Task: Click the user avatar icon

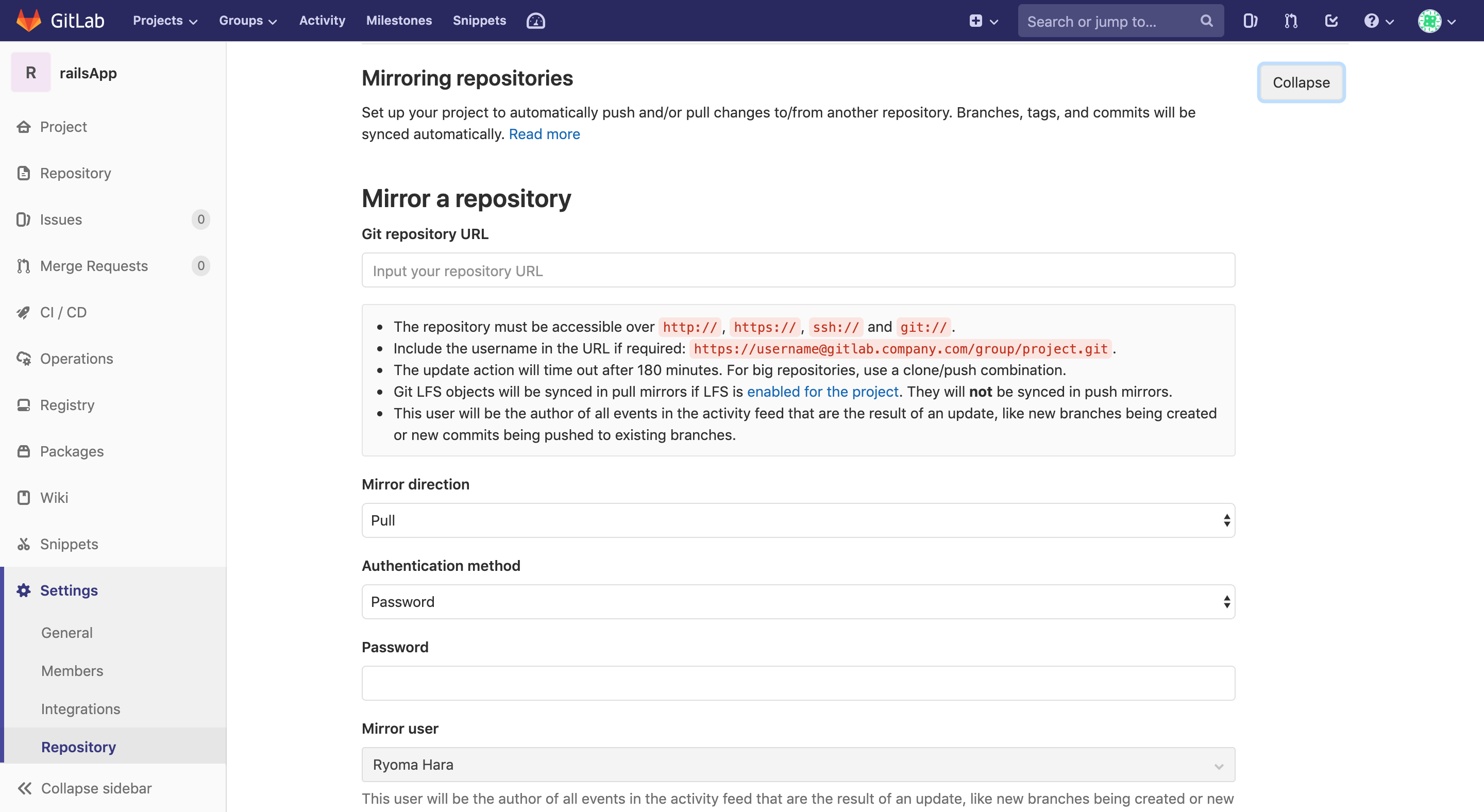Action: pos(1429,21)
